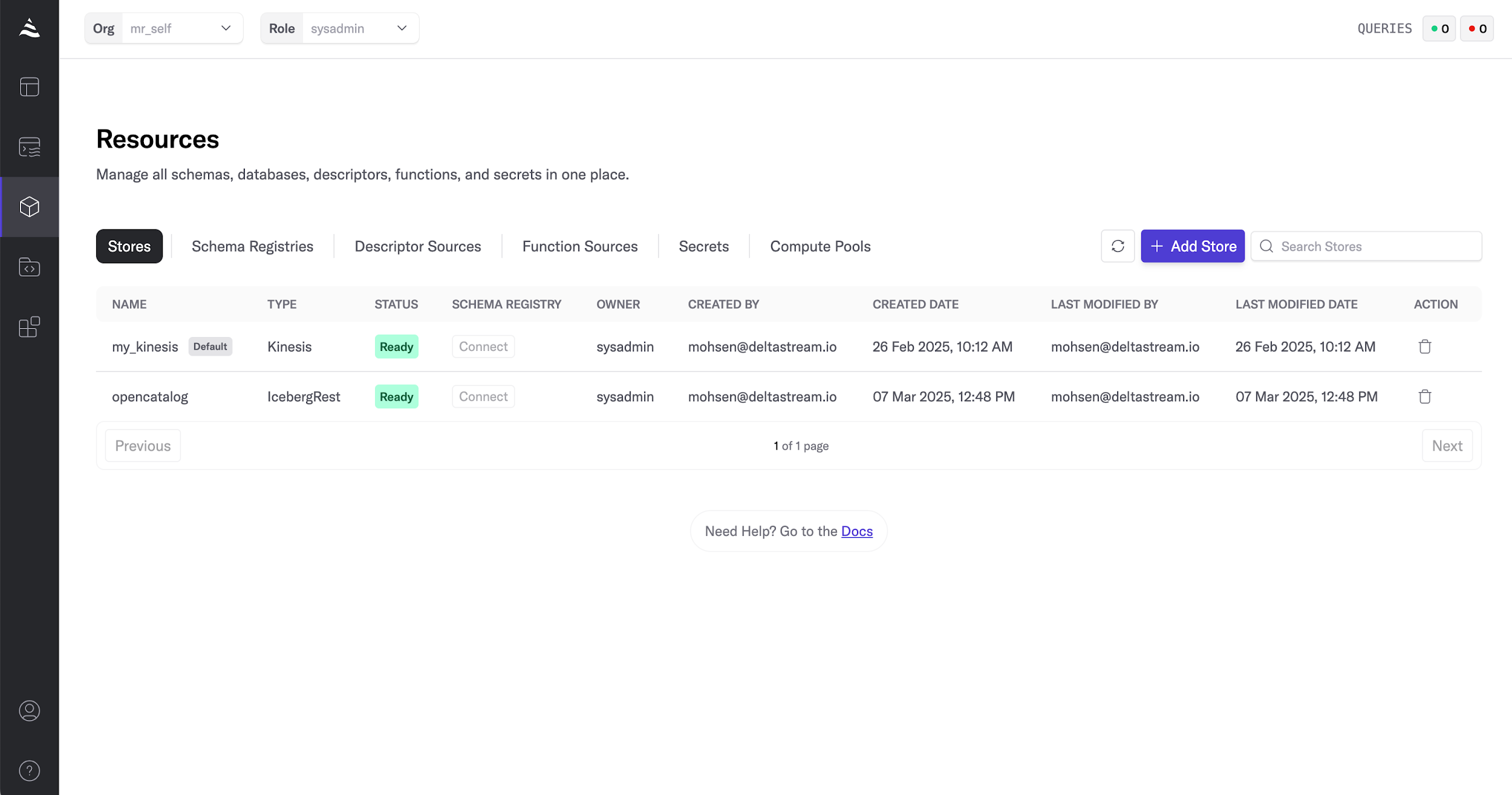The width and height of the screenshot is (1512, 795).
Task: Click the refresh stores icon
Action: coord(1117,246)
